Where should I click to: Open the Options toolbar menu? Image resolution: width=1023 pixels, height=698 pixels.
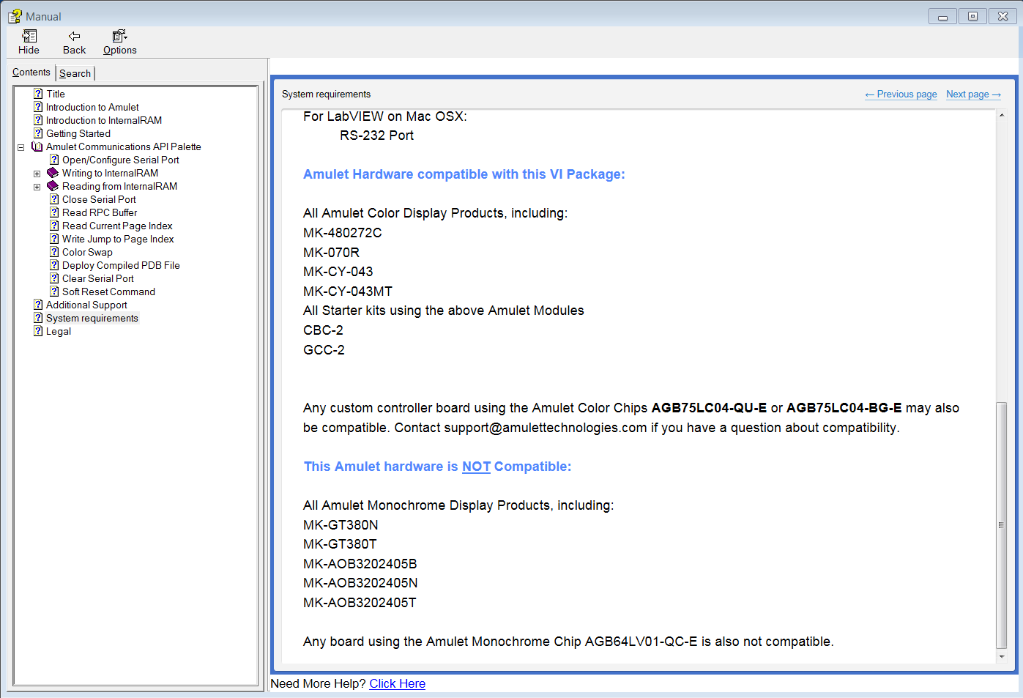click(119, 42)
